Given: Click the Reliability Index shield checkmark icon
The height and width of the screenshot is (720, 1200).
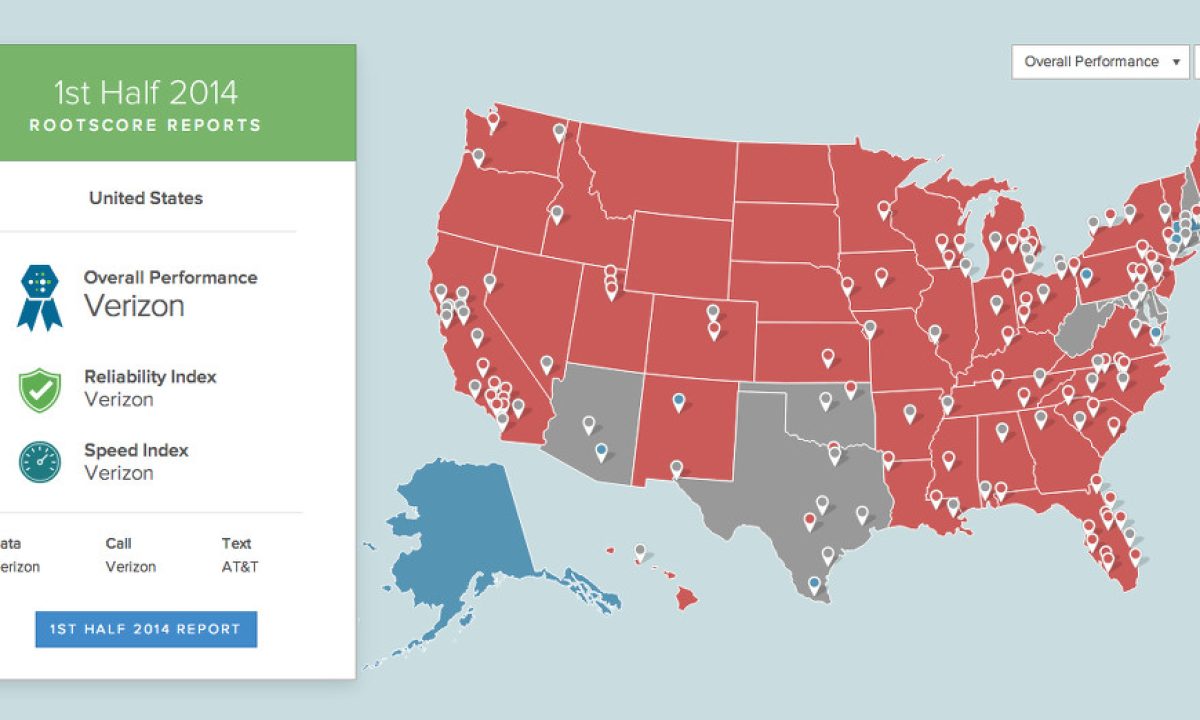Looking at the screenshot, I should coord(39,388).
